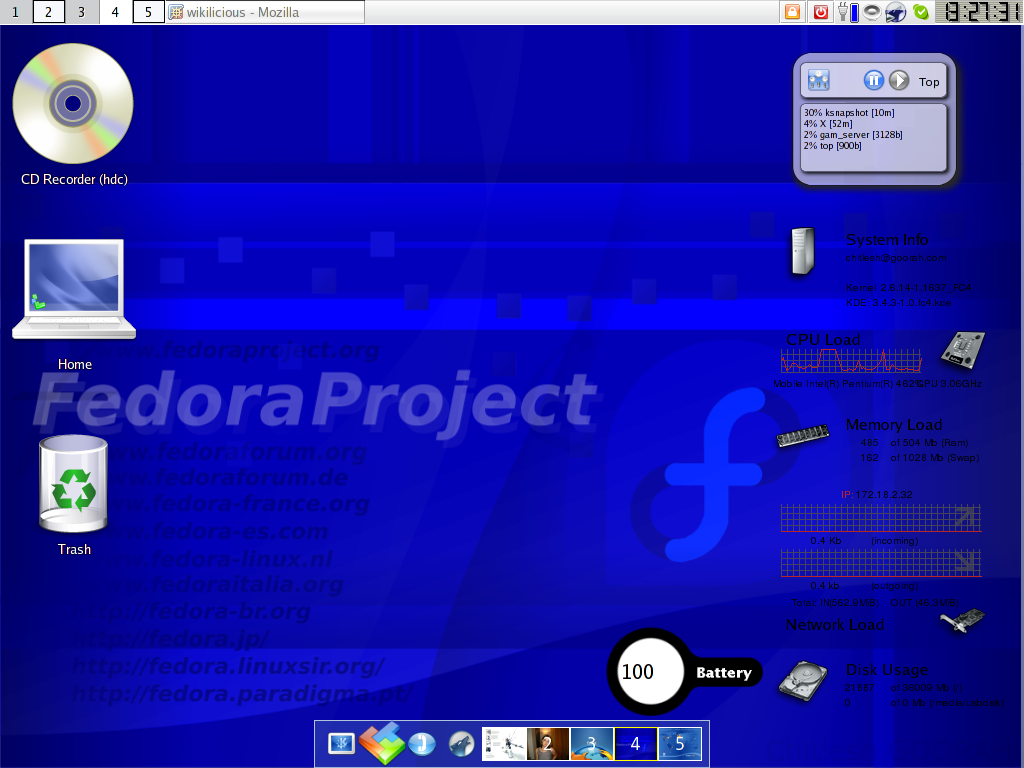Click the network card icon
Viewport: 1024px width, 768px height.
962,620
